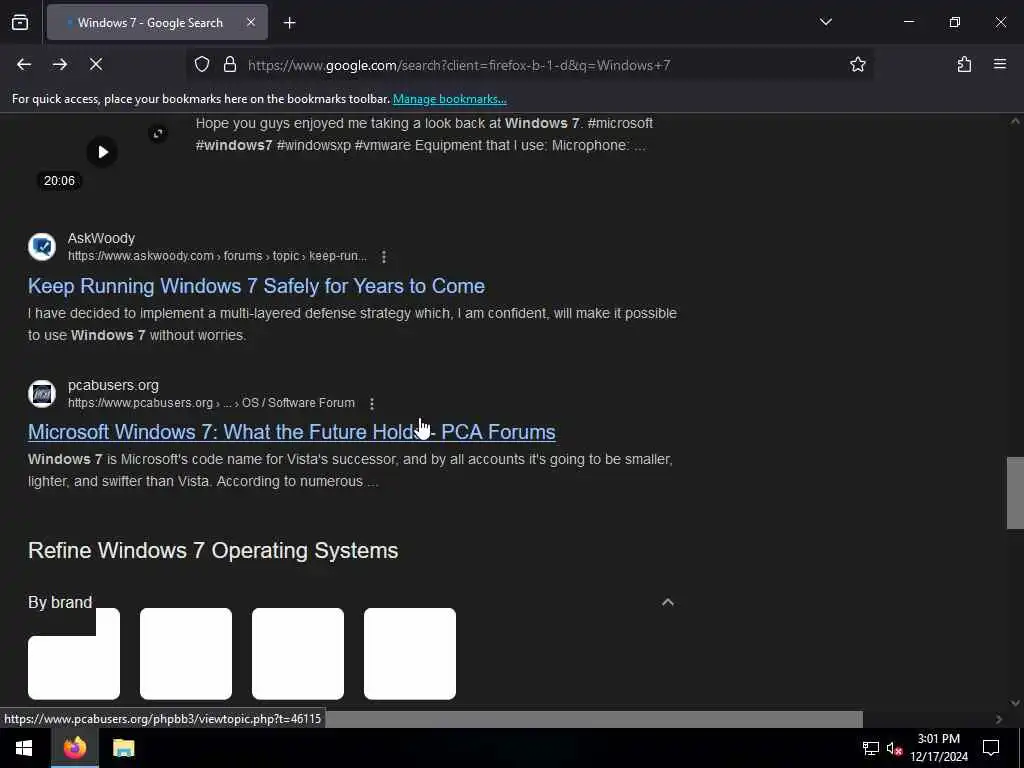Open Manage bookmarks link
The width and height of the screenshot is (1024, 768).
[x=449, y=99]
